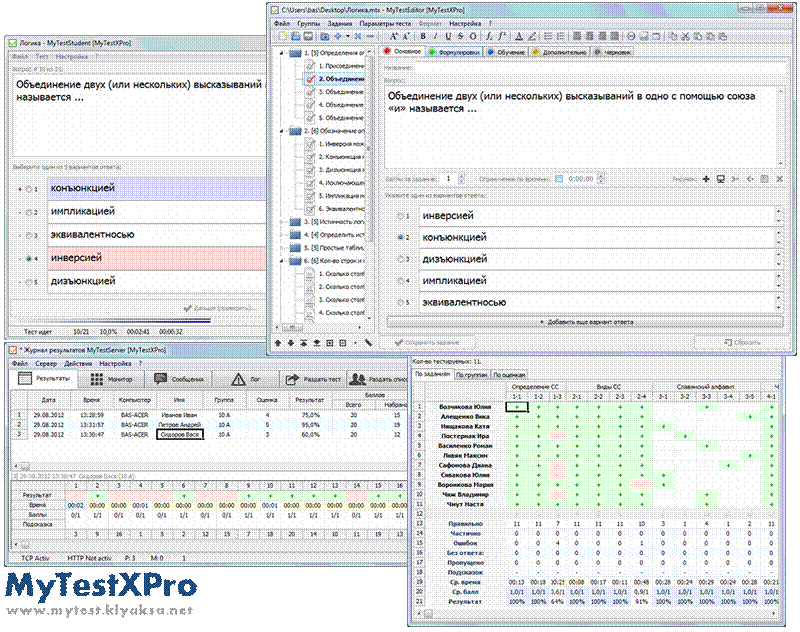Select radio 1 for инверсией in editor
This screenshot has width=800, height=632.
click(x=401, y=216)
